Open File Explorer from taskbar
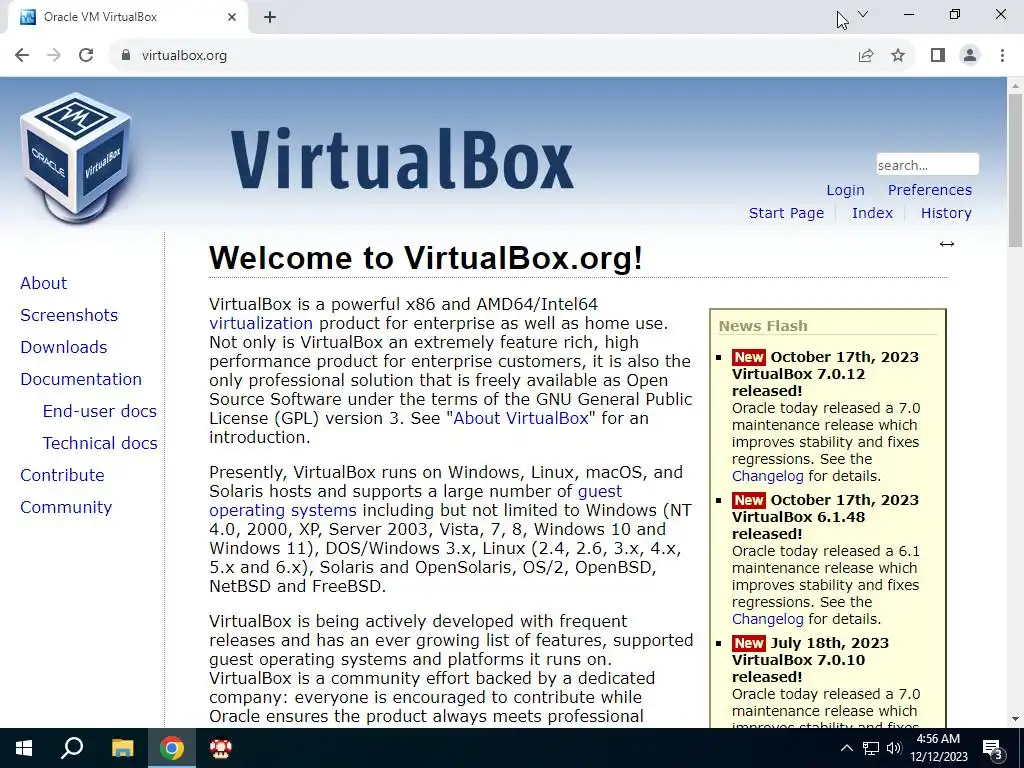The image size is (1024, 768). coord(122,748)
